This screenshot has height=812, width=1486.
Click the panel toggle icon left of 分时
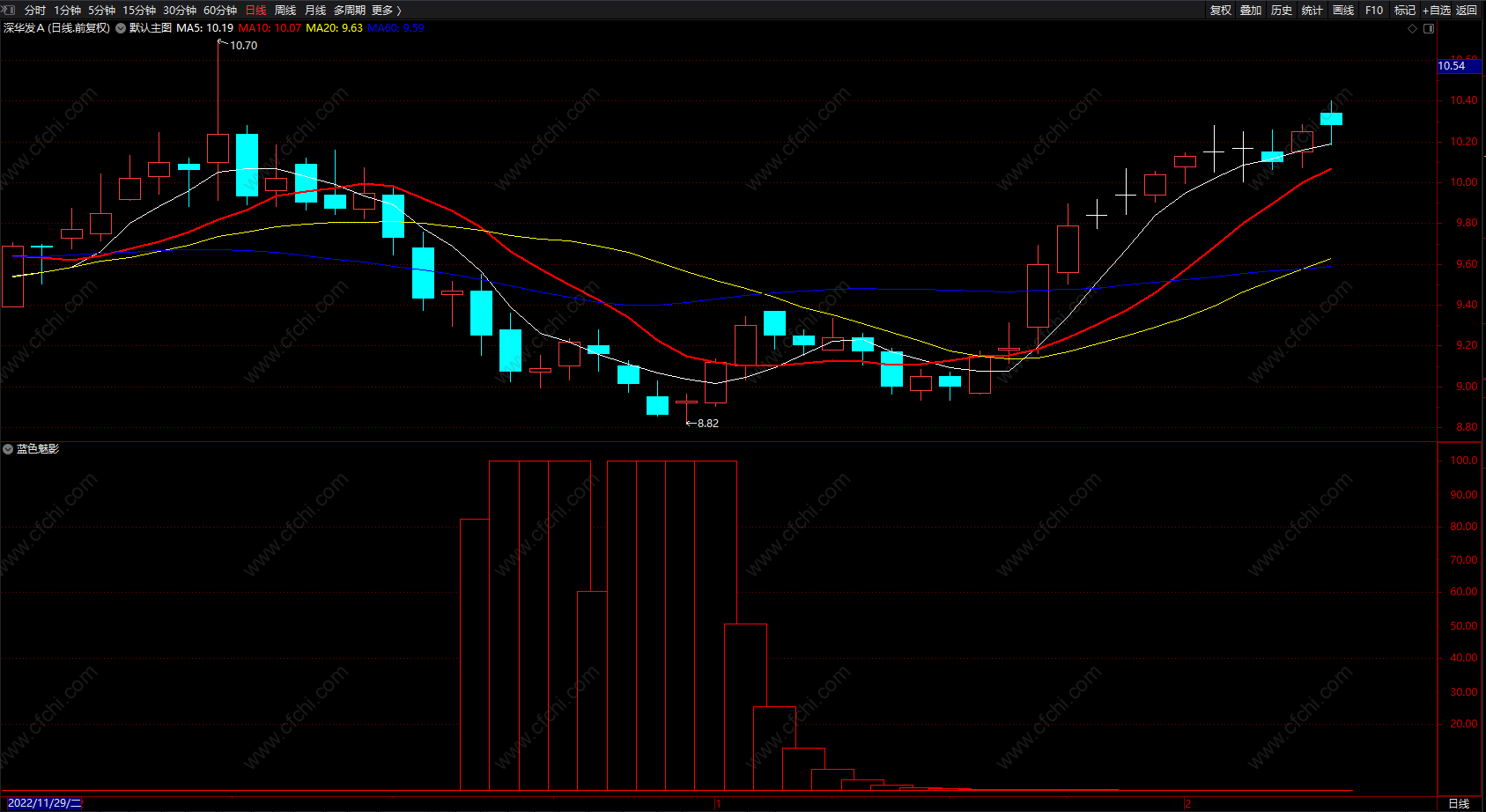point(9,10)
